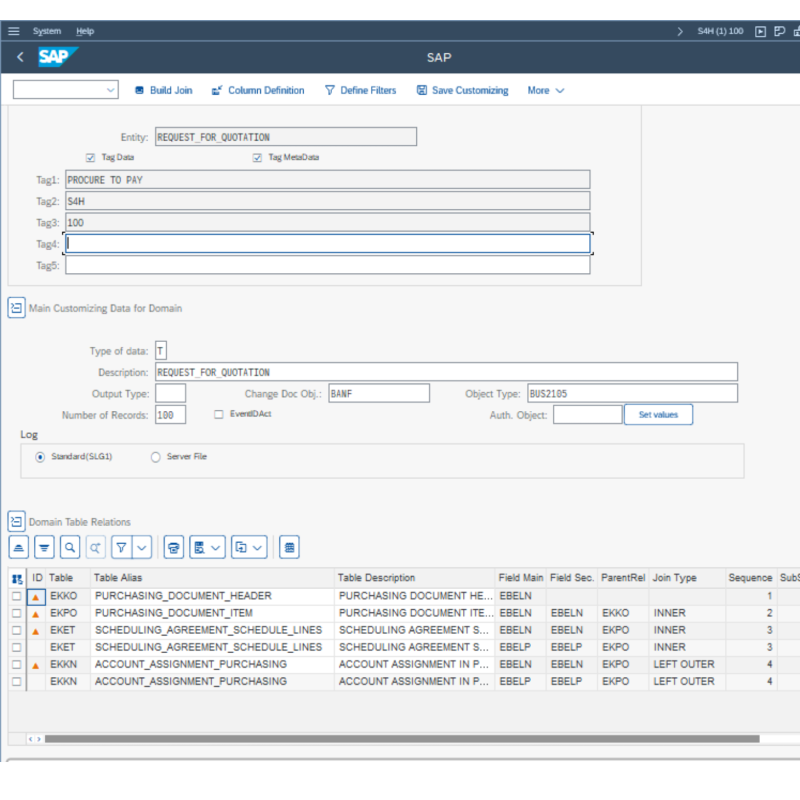The image size is (800, 800).
Task: Uncheck the Tag MetaData checkbox
Action: click(x=257, y=157)
